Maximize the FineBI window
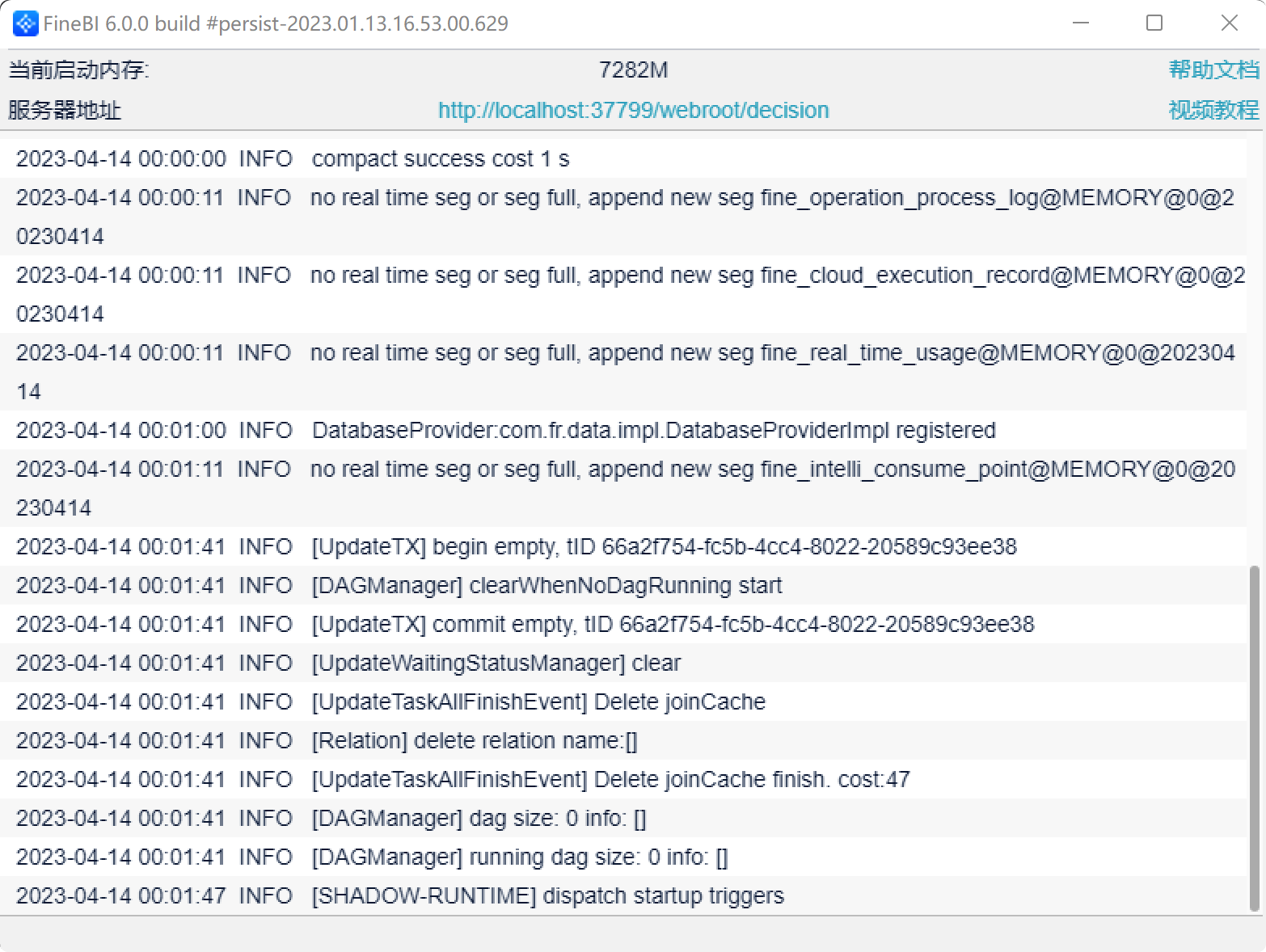The width and height of the screenshot is (1266, 952). [x=1154, y=23]
